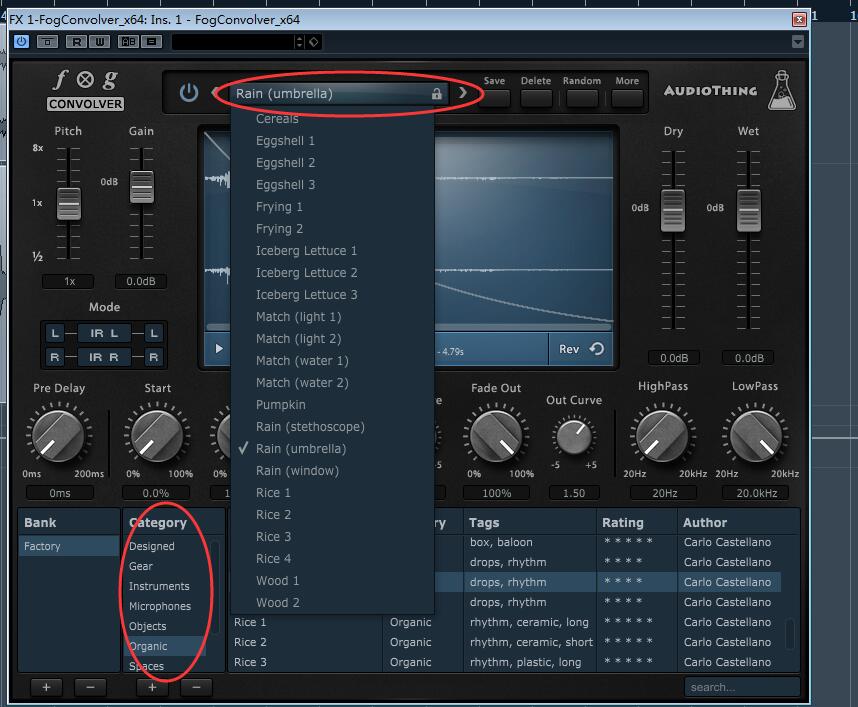
Task: Click the Random preset button
Action: (x=582, y=98)
